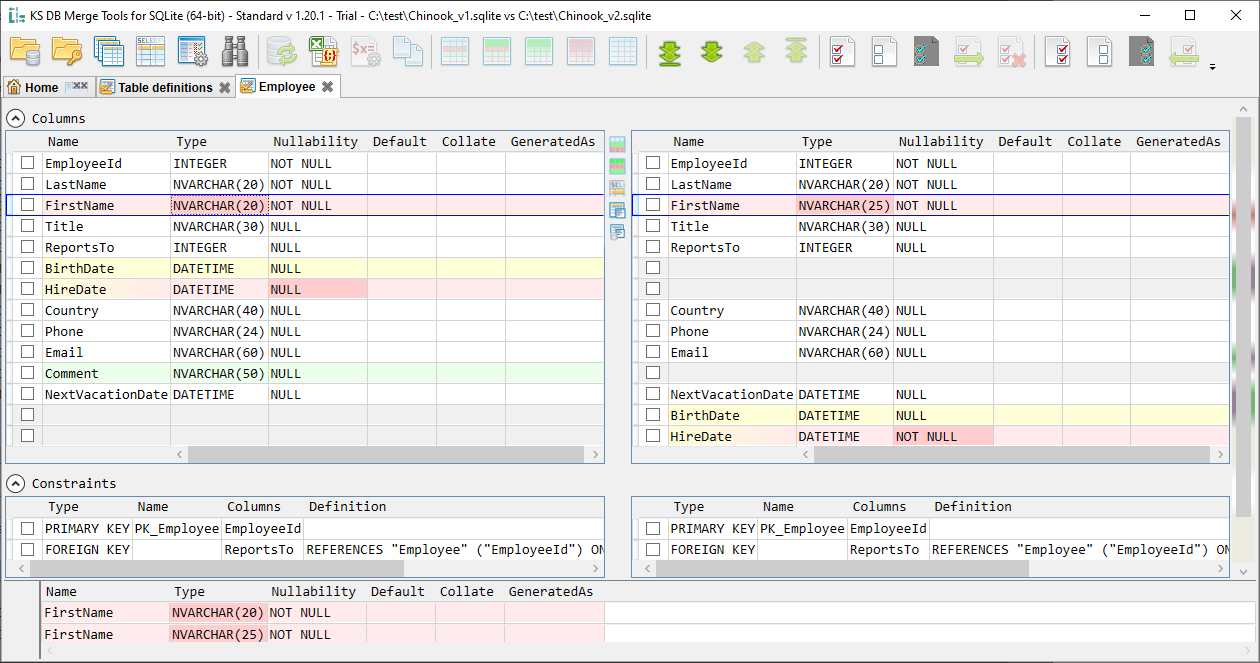Image resolution: width=1260 pixels, height=663 pixels.
Task: Select the BirthDate checkbox in right grid
Action: pos(652,414)
